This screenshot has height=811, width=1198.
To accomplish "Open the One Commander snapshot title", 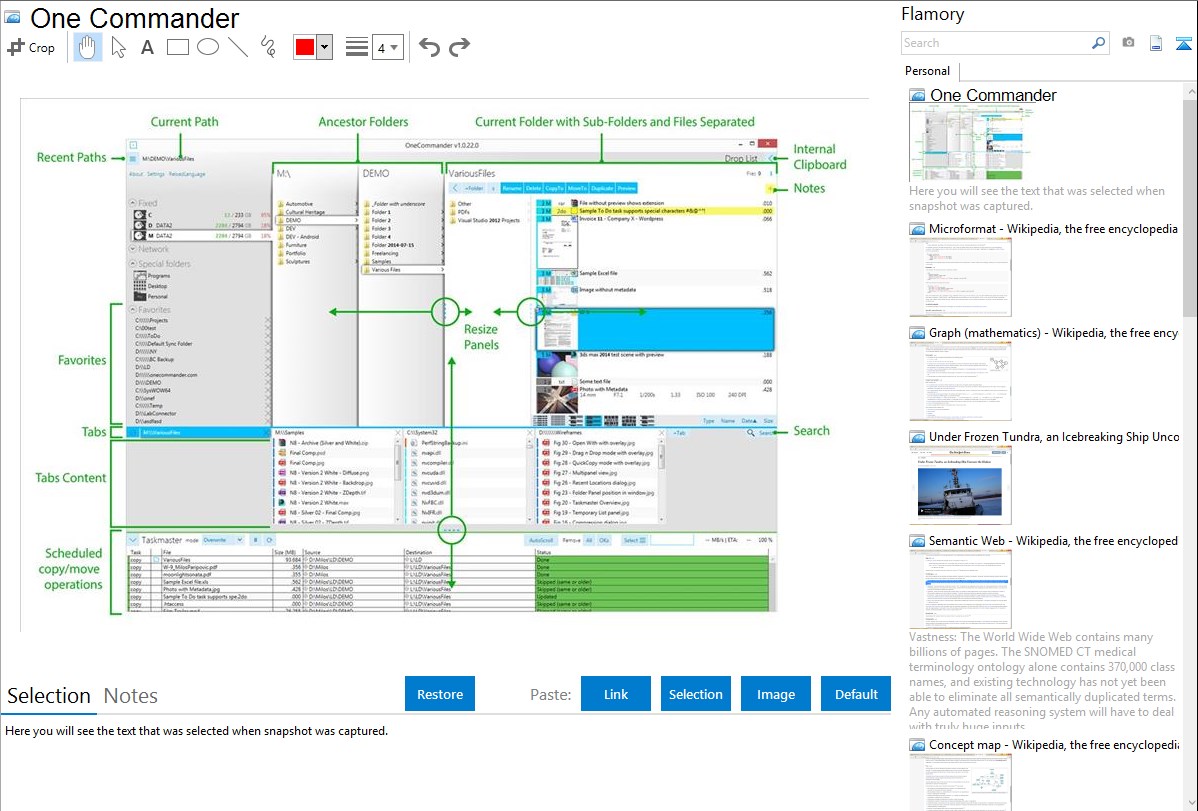I will 993,96.
